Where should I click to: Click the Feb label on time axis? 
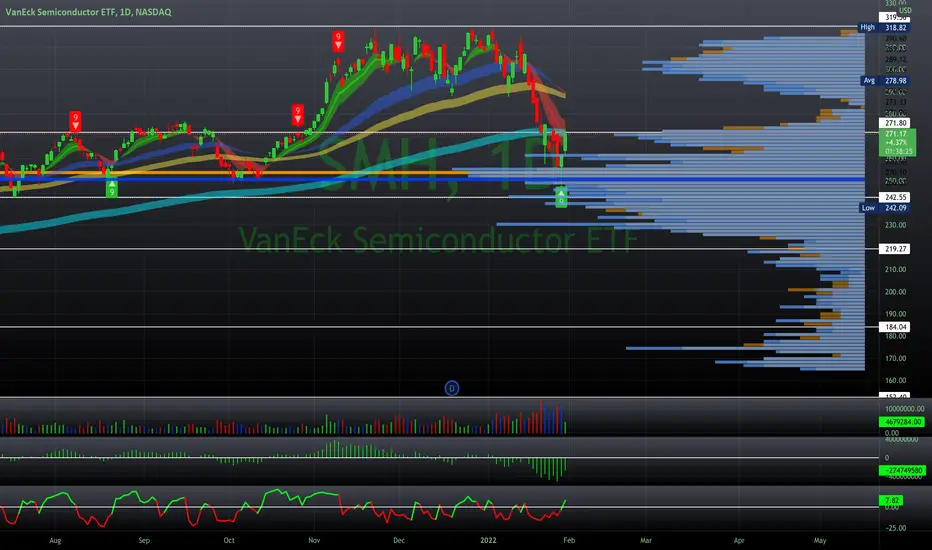tap(569, 540)
